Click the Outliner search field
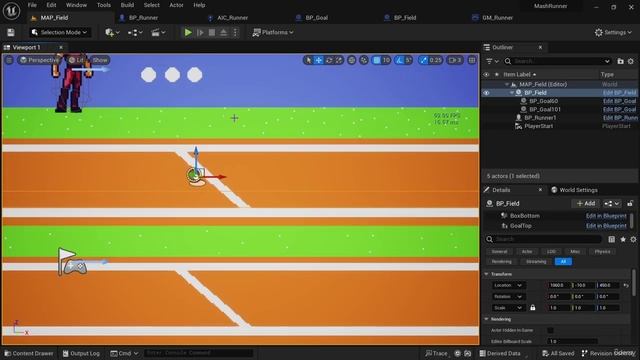640x360 pixels. pos(558,61)
